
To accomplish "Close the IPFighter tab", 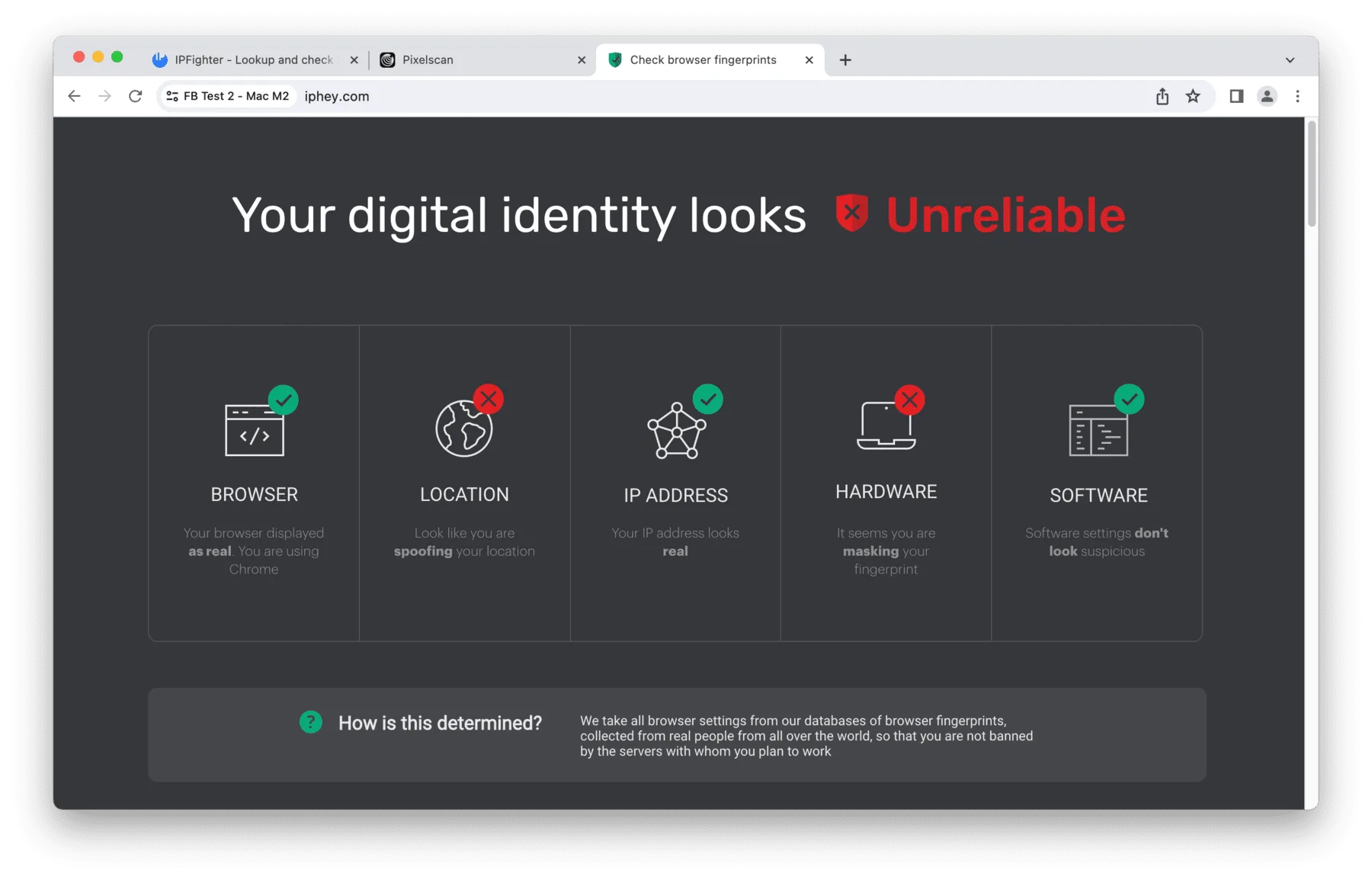I will click(x=354, y=59).
